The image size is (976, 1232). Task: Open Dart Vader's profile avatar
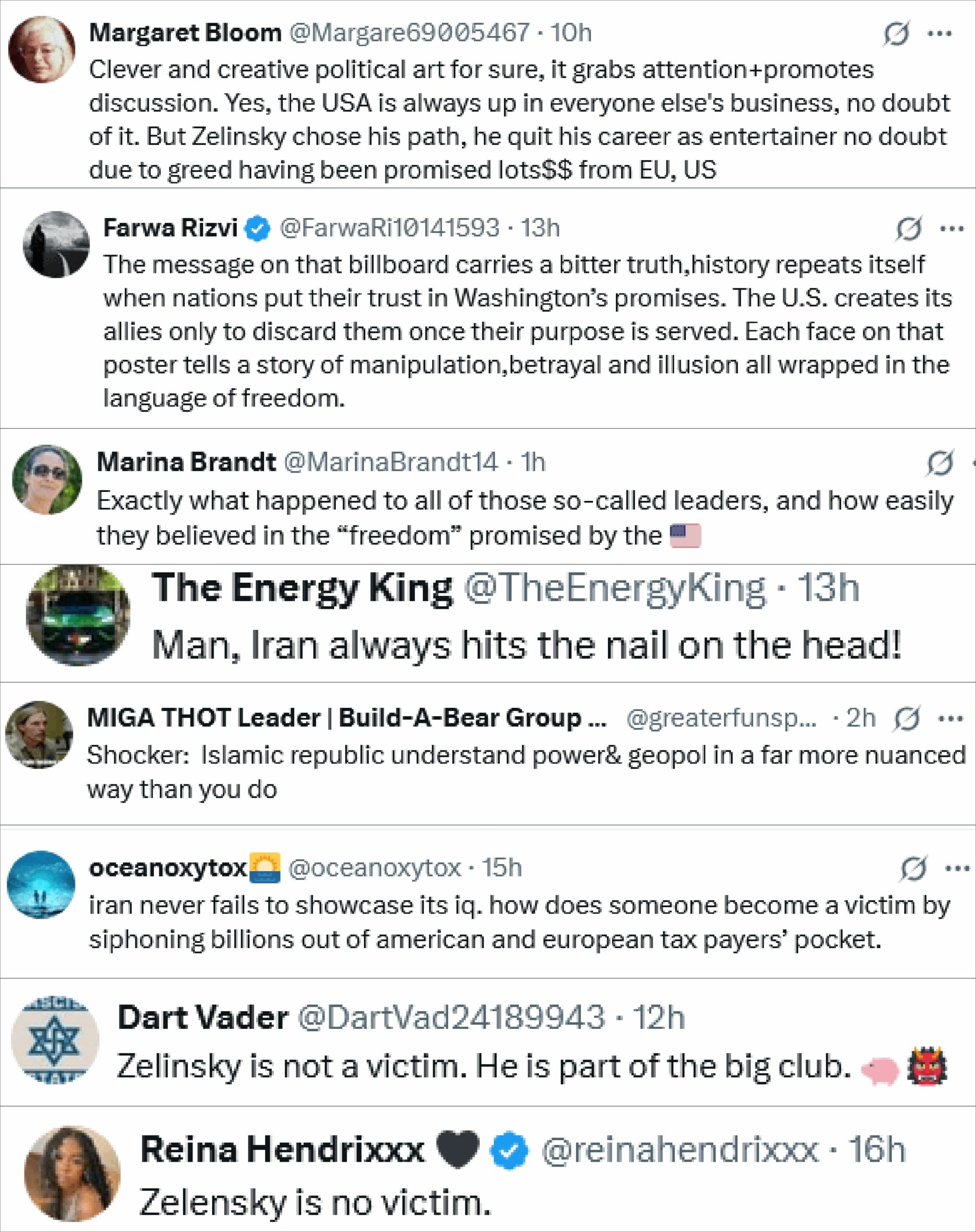[55, 1039]
